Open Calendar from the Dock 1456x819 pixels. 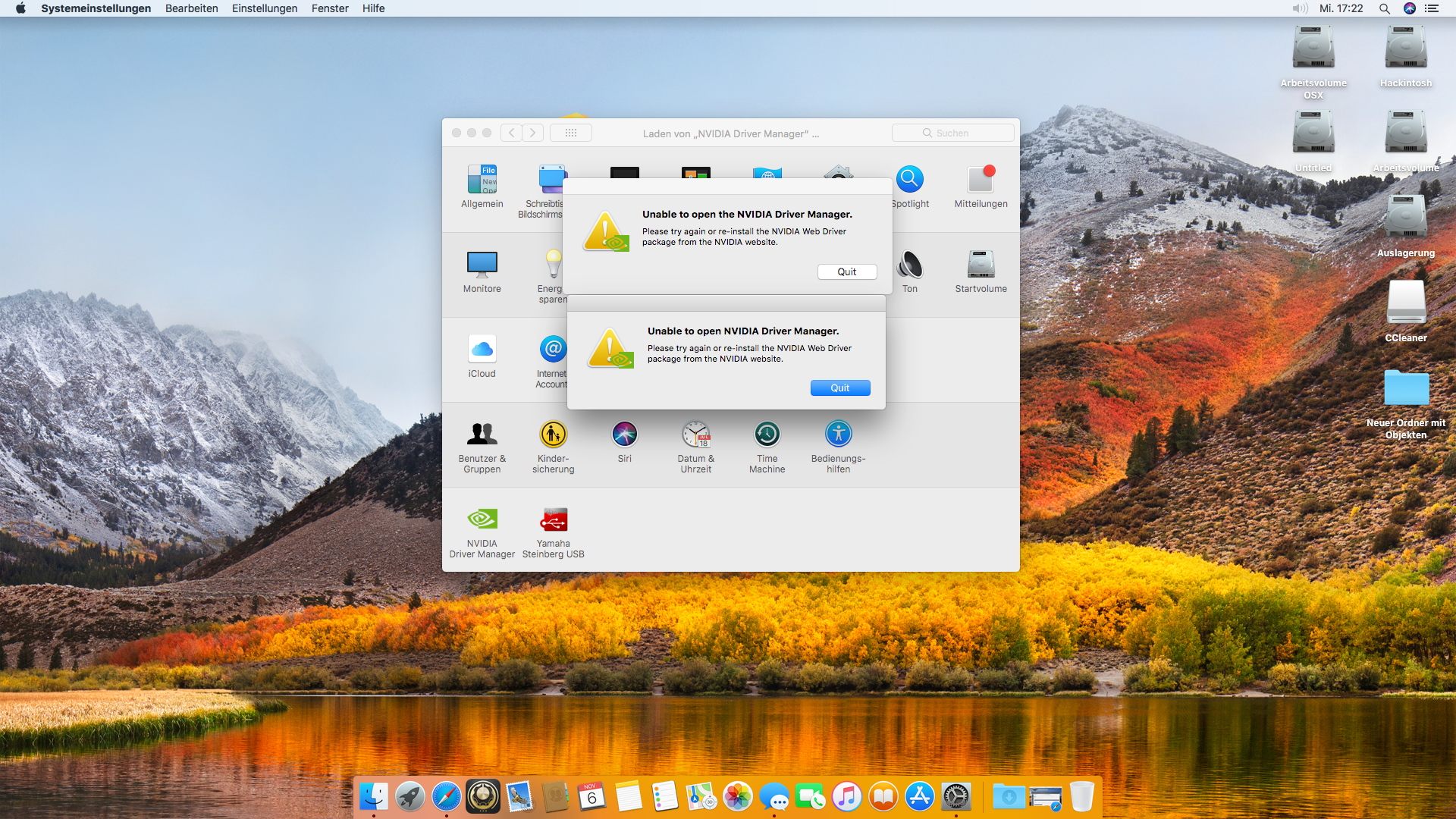click(592, 797)
